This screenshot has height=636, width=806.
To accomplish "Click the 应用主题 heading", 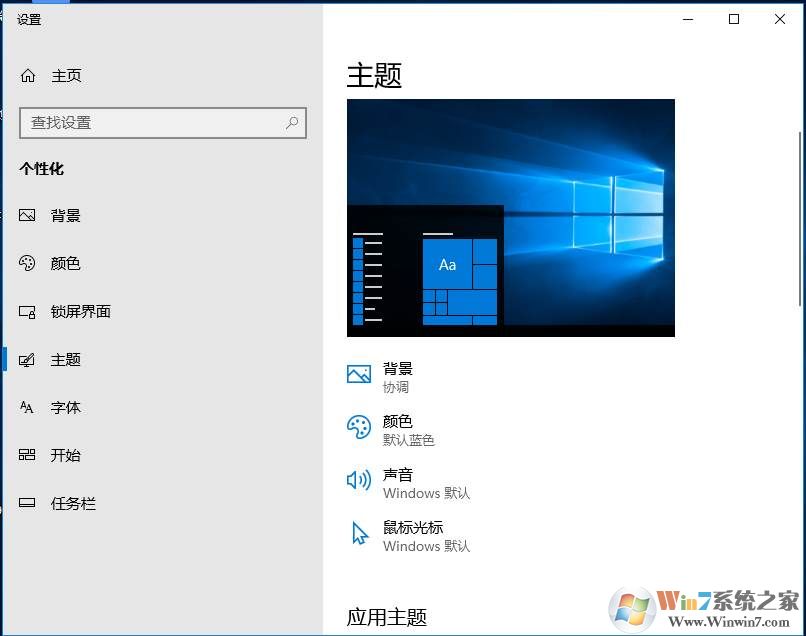I will pos(387,616).
